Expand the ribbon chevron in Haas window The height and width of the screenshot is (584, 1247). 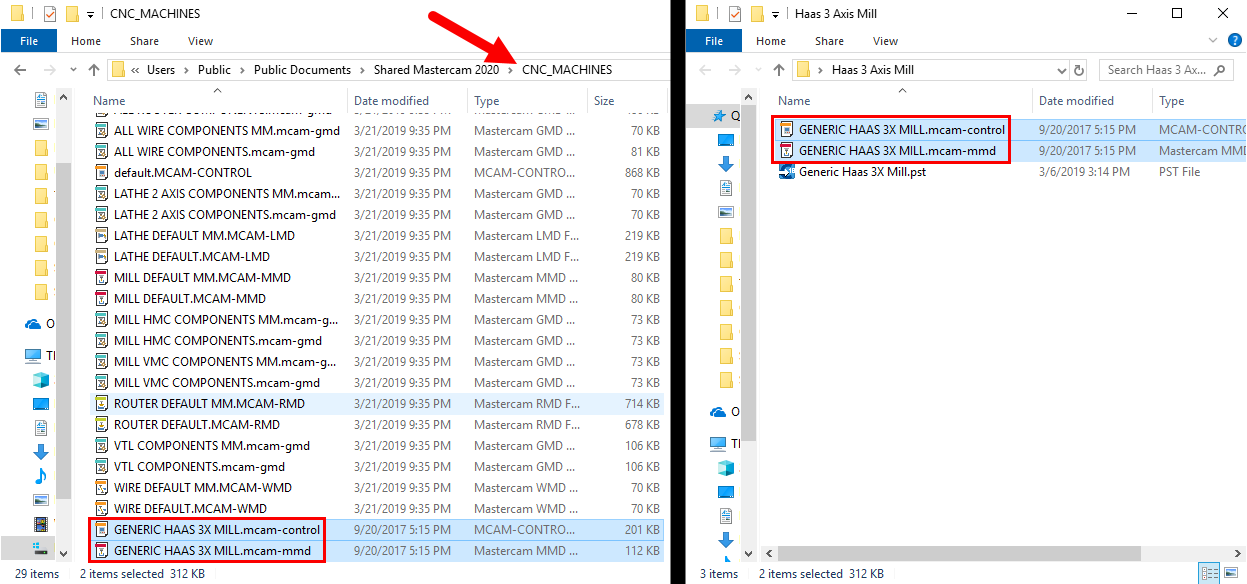[1213, 41]
